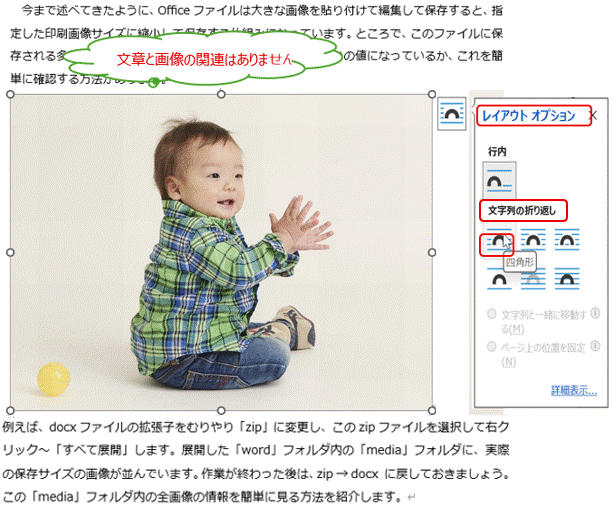The height and width of the screenshot is (511, 616).
Task: Select the ページ上の位置を固定 radio button
Action: click(490, 346)
